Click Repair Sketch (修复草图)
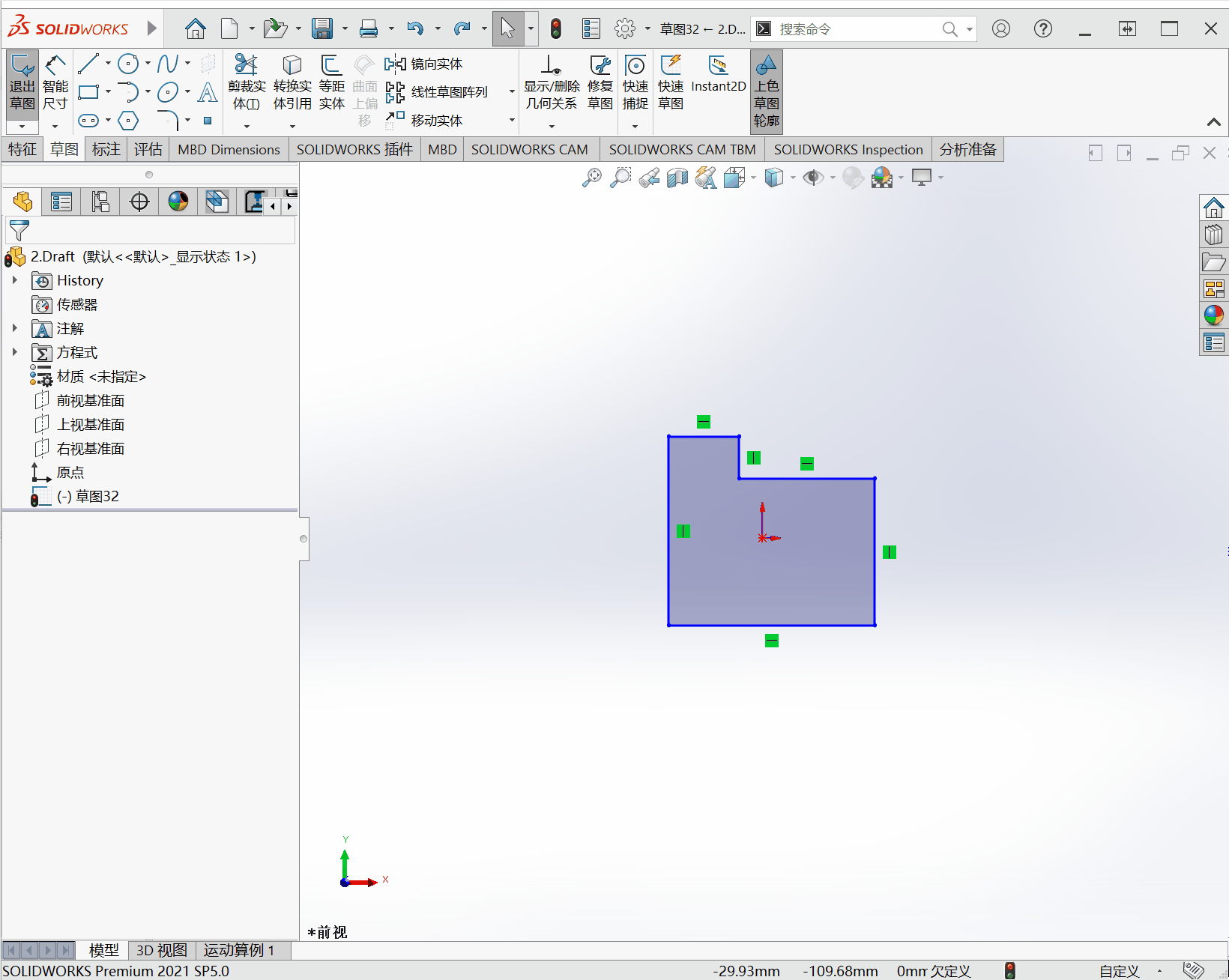Image resolution: width=1229 pixels, height=980 pixels. pyautogui.click(x=600, y=82)
